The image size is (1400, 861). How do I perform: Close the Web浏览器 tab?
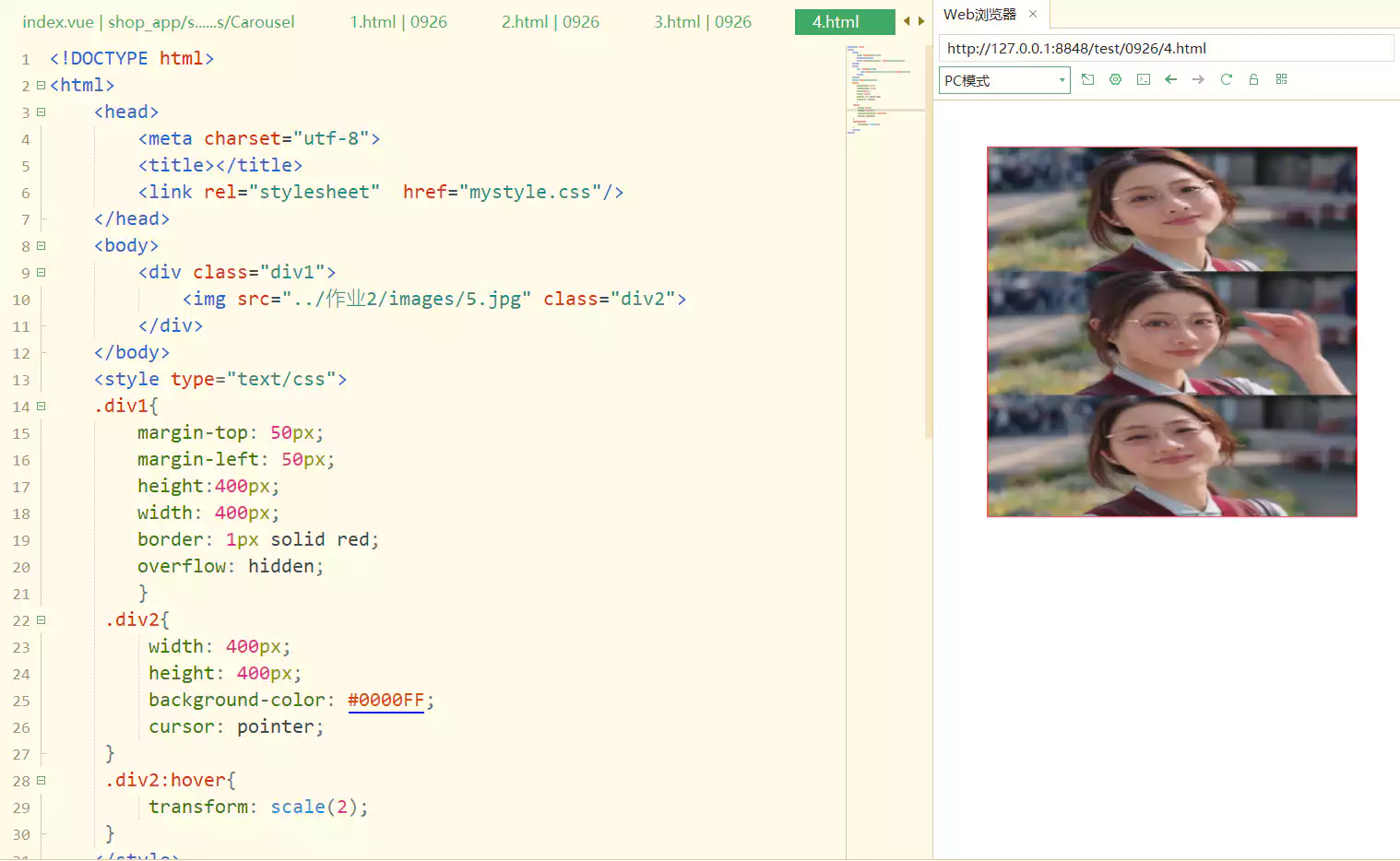click(1033, 14)
